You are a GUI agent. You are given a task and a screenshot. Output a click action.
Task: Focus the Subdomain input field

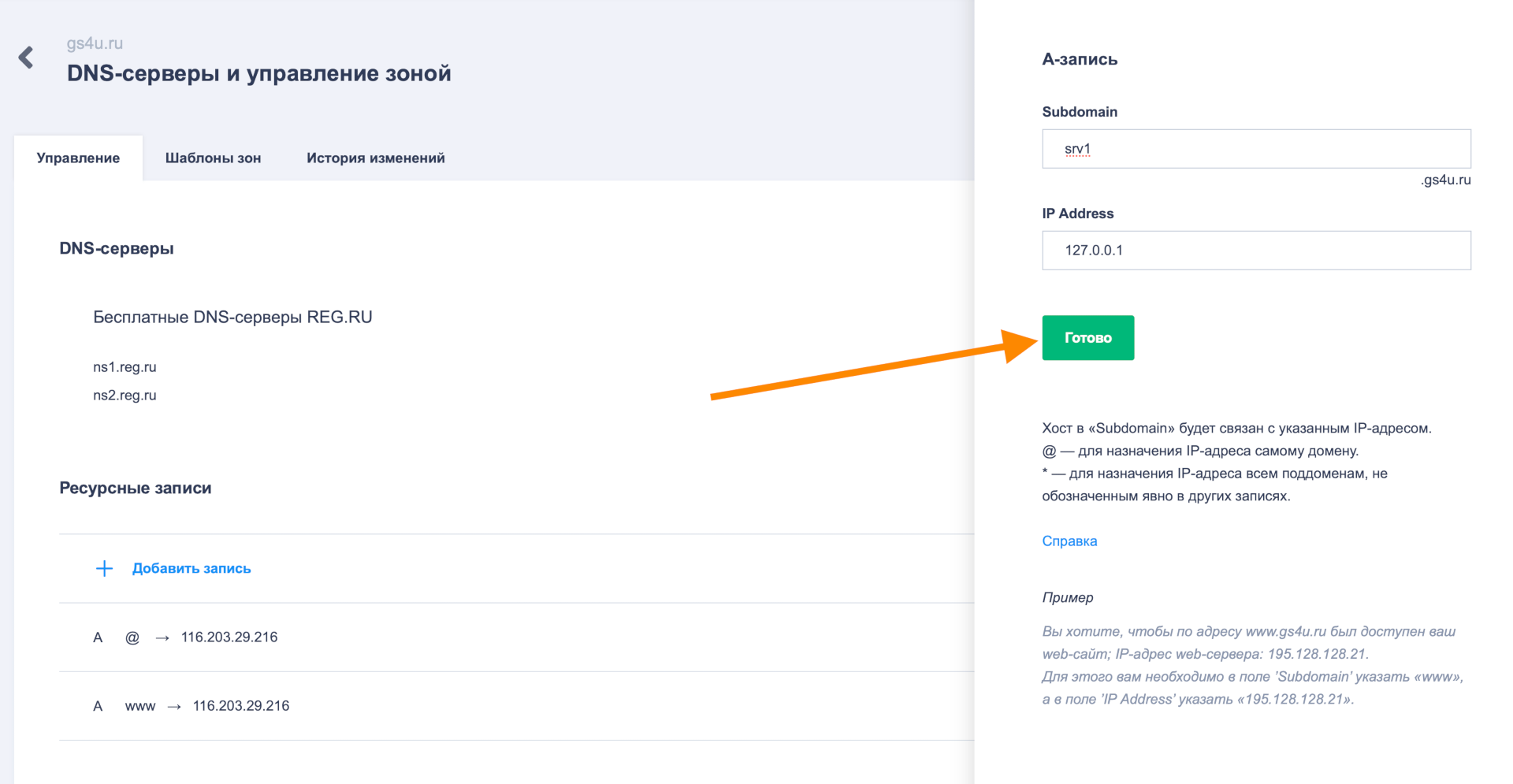(1255, 149)
